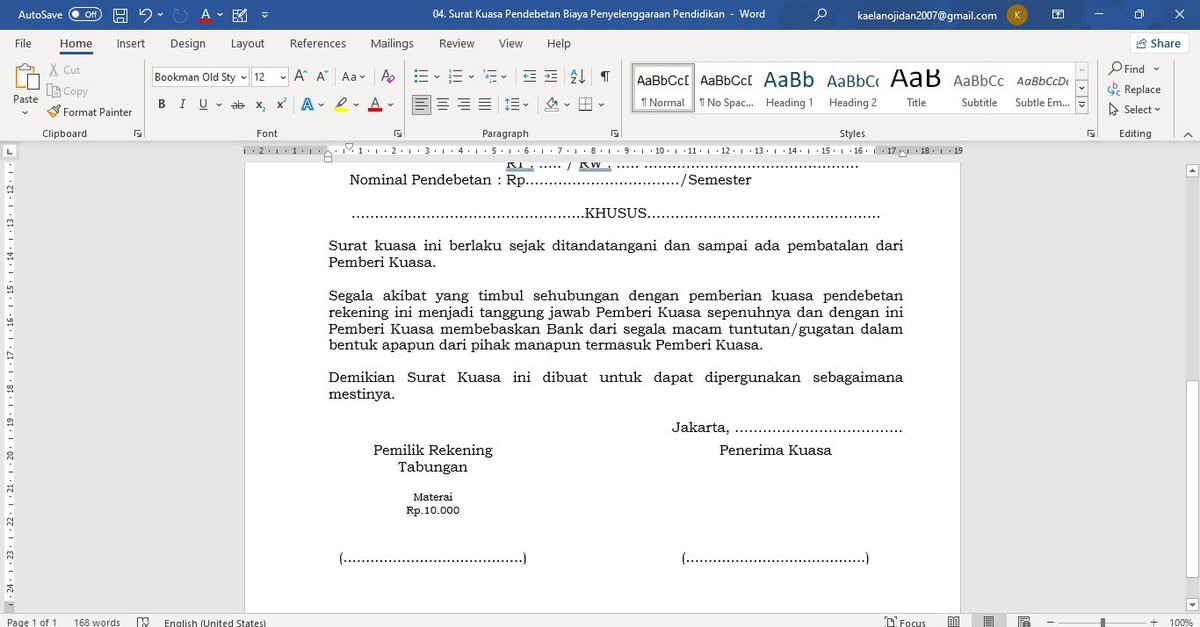Click the proofing check icon in status bar
Viewport: 1200px width, 627px height.
coord(142,622)
